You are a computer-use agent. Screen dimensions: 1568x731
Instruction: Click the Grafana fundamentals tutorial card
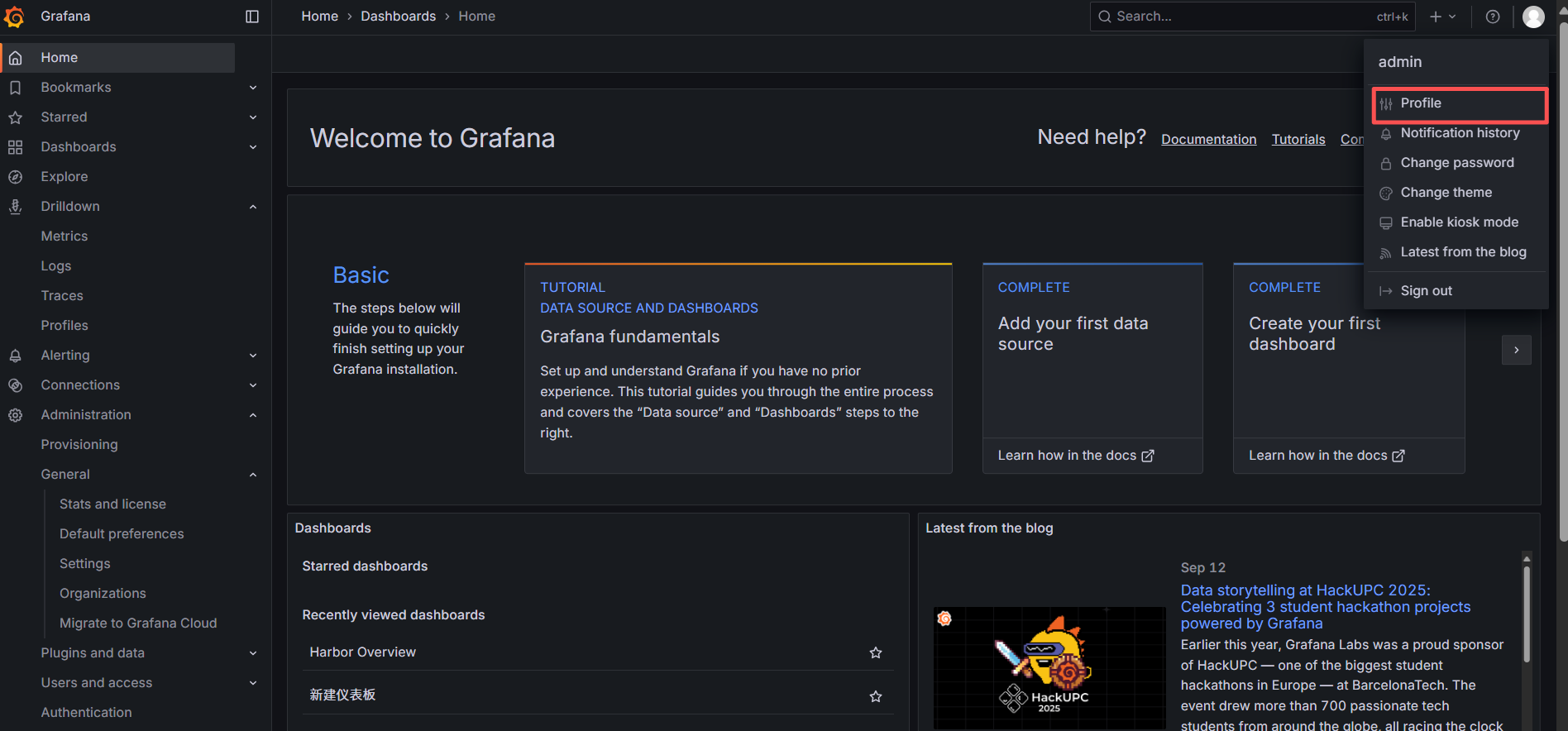click(738, 368)
